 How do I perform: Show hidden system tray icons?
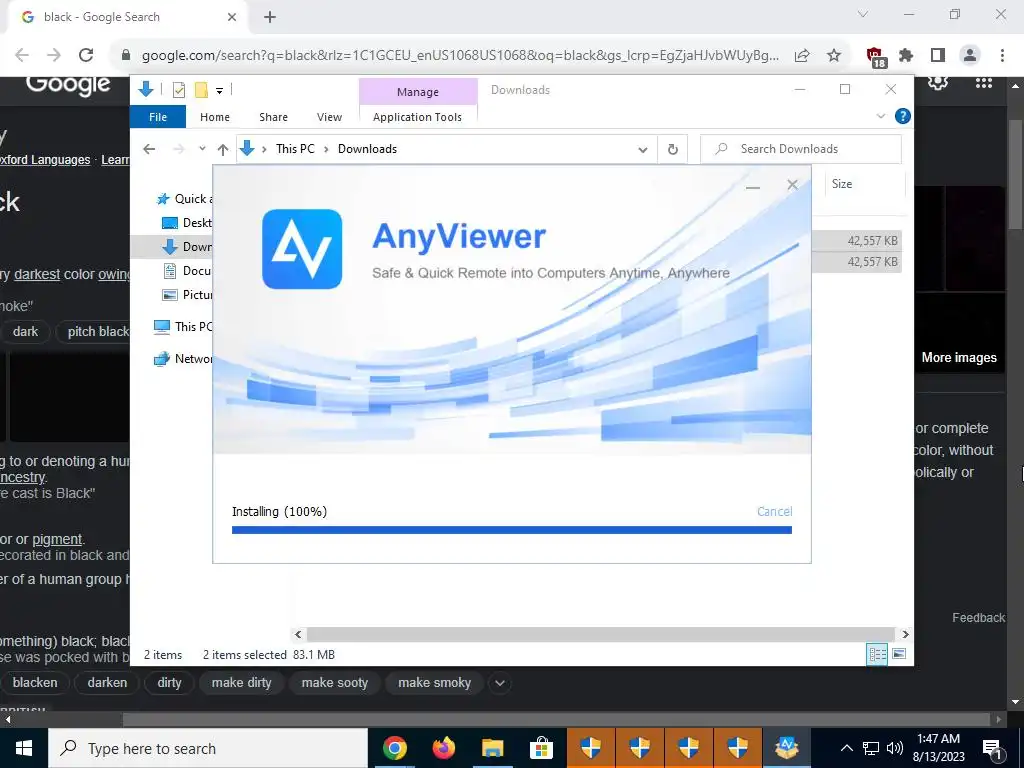point(846,748)
